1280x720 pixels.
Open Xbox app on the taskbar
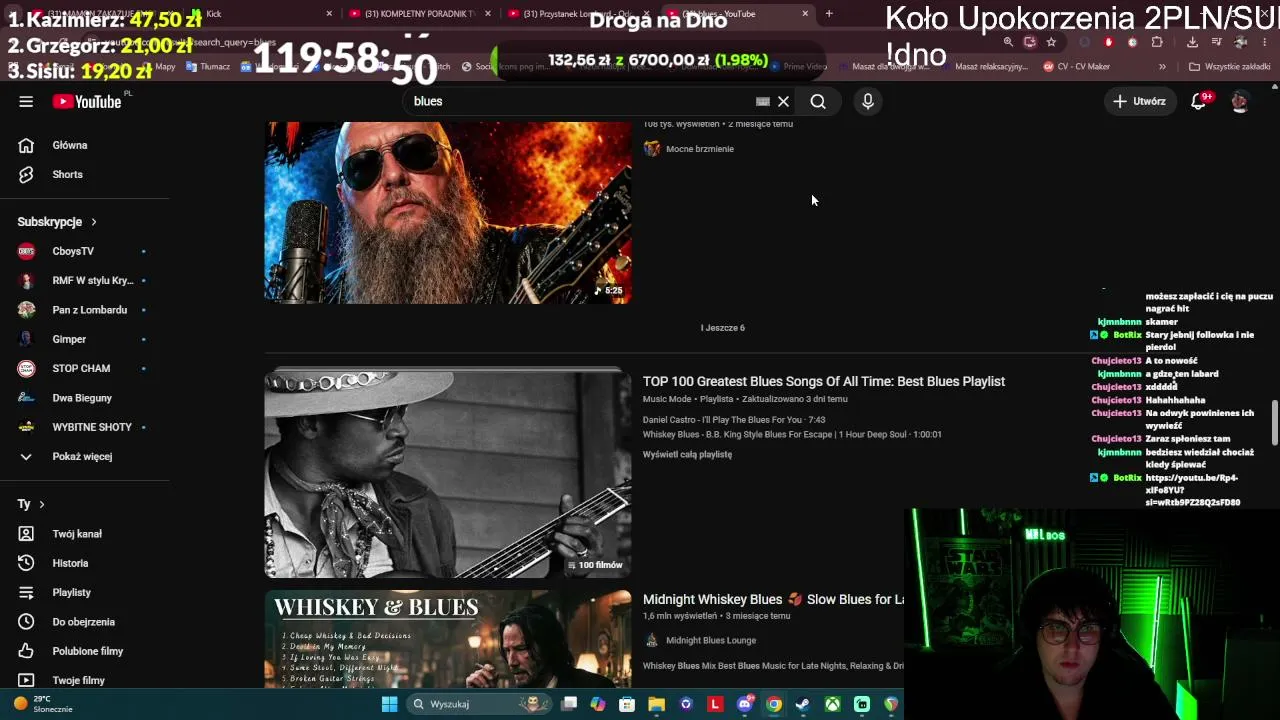pos(832,704)
